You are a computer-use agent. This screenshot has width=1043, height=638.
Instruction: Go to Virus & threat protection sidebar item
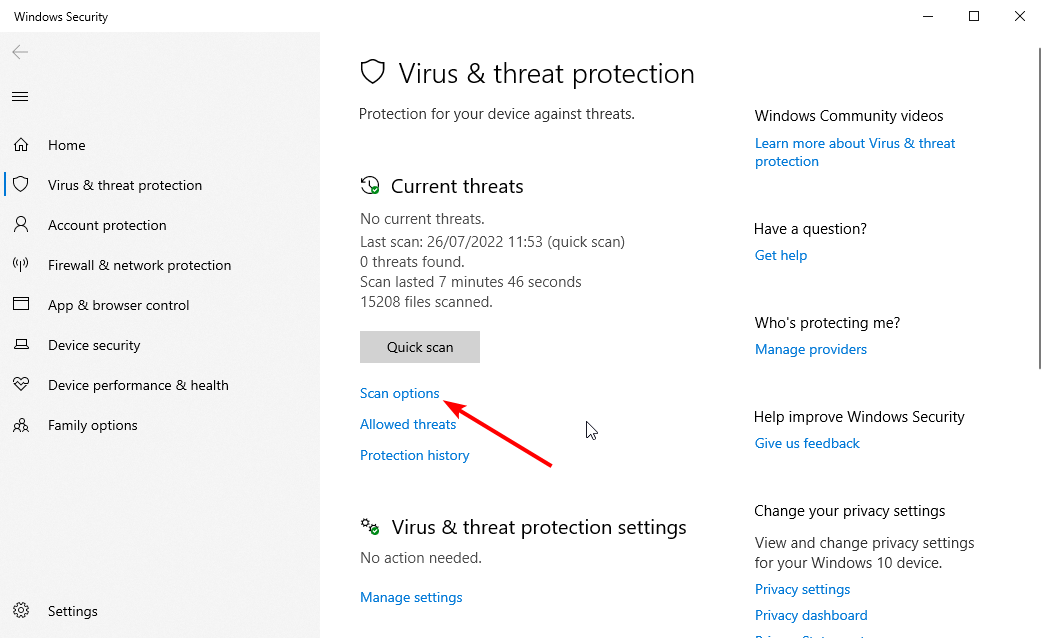(x=125, y=185)
